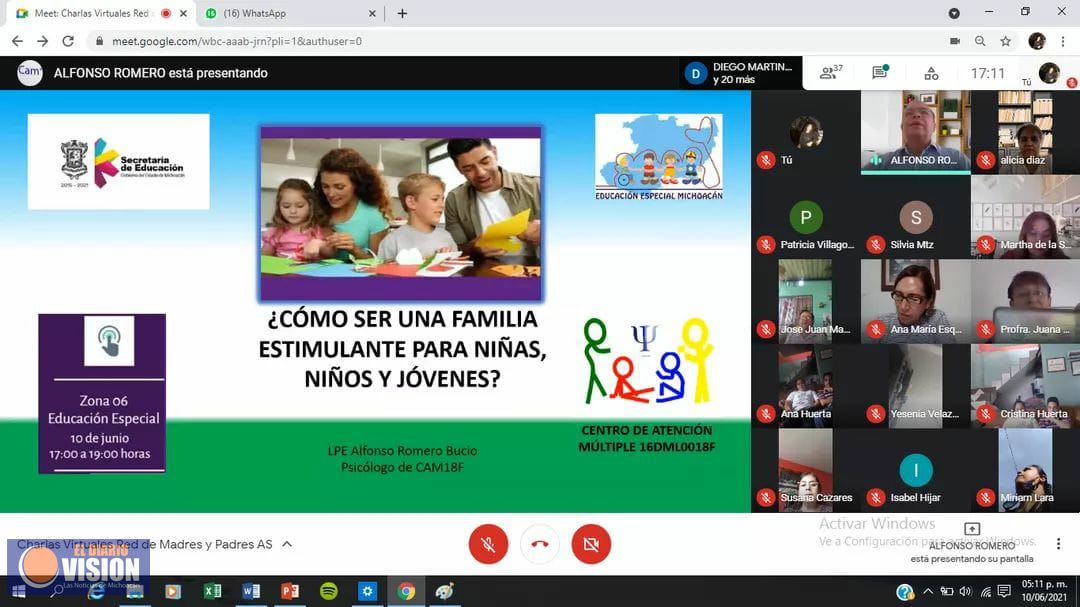Image resolution: width=1080 pixels, height=607 pixels.
Task: Click your self-view avatar at top right
Action: click(x=1049, y=72)
